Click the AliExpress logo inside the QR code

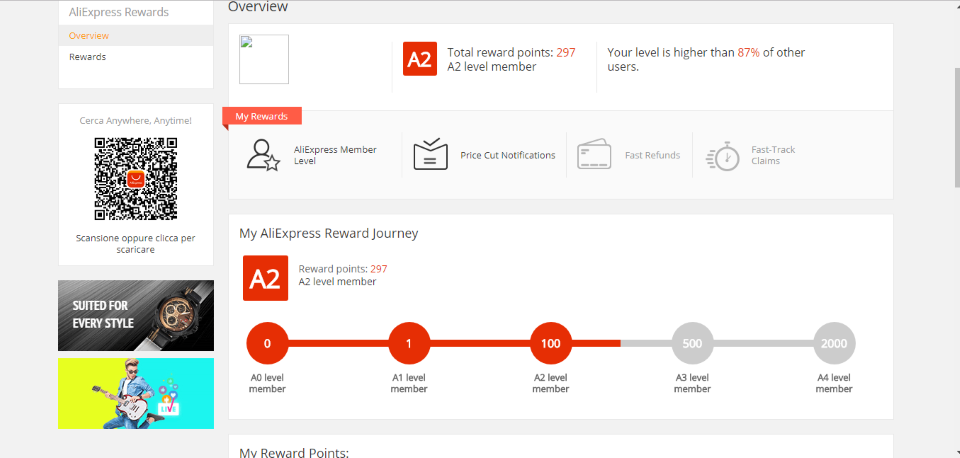[x=135, y=179]
